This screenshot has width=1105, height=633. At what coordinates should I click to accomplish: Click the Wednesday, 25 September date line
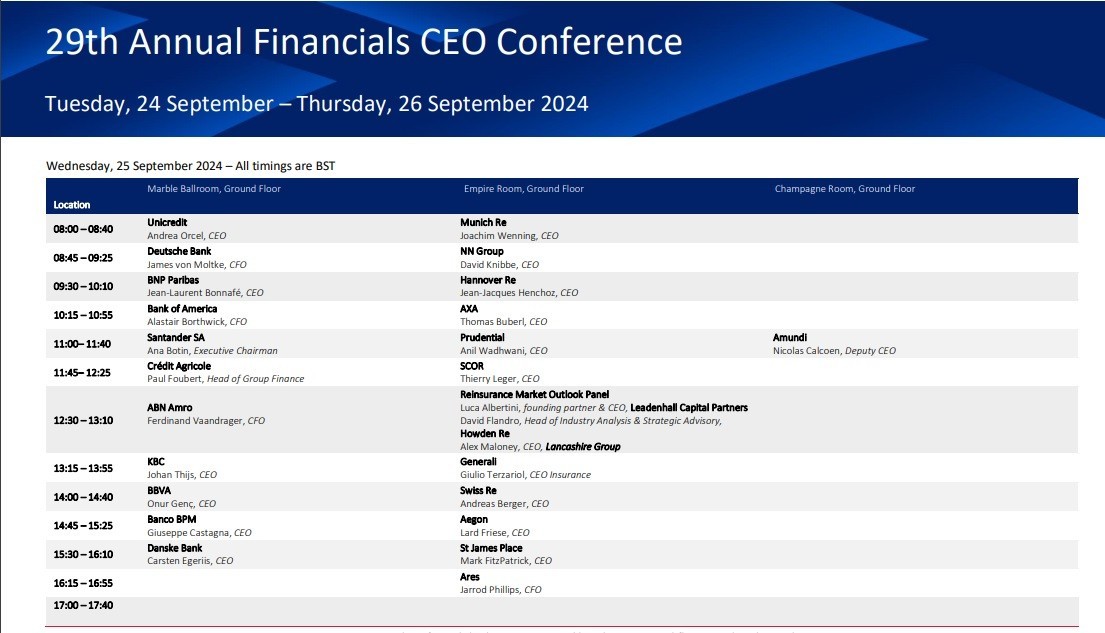(191, 166)
